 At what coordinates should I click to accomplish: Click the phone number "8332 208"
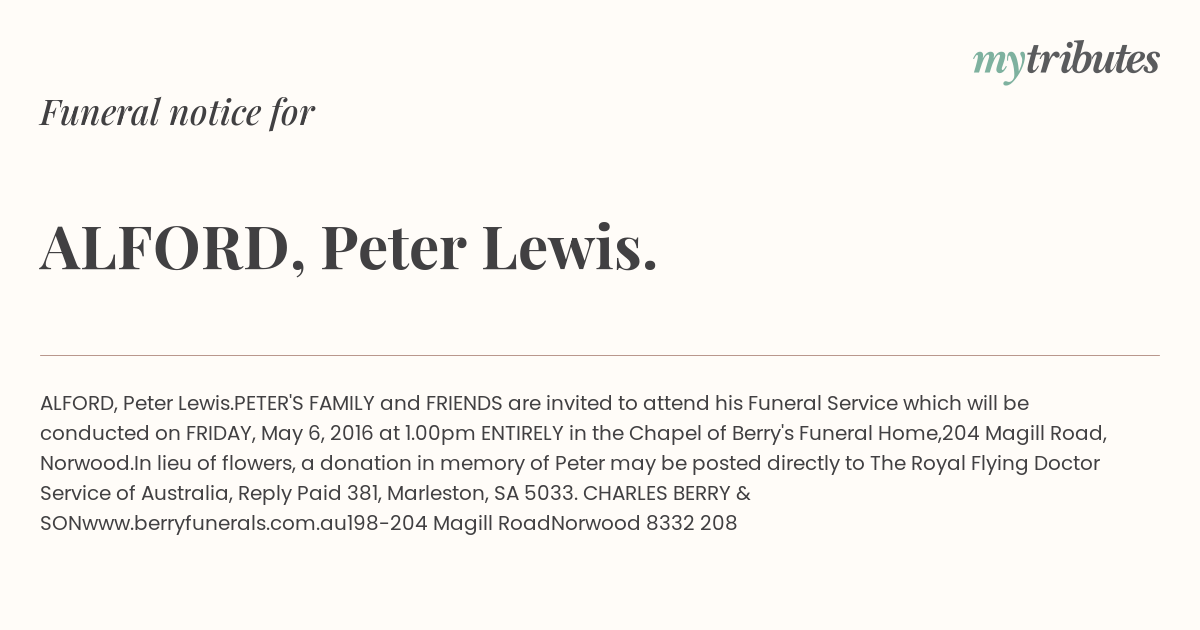(x=691, y=523)
